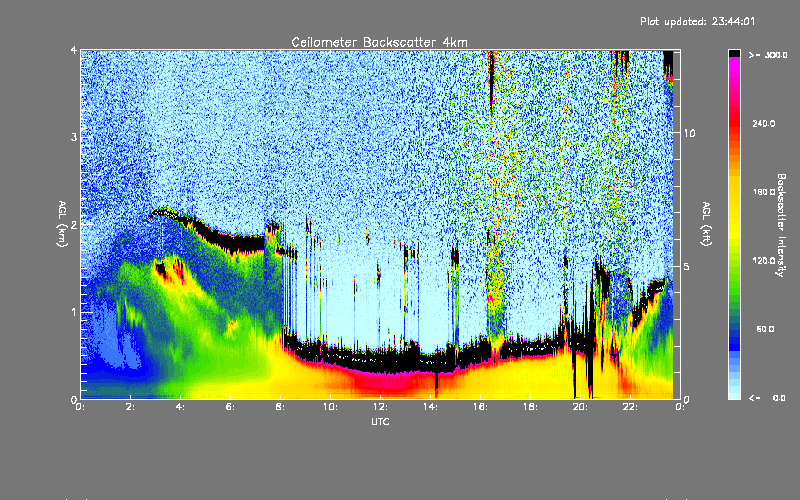Image resolution: width=800 pixels, height=500 pixels.
Task: Click the 'Plot updated: 23:44:01' timestamp
Action: (x=697, y=21)
